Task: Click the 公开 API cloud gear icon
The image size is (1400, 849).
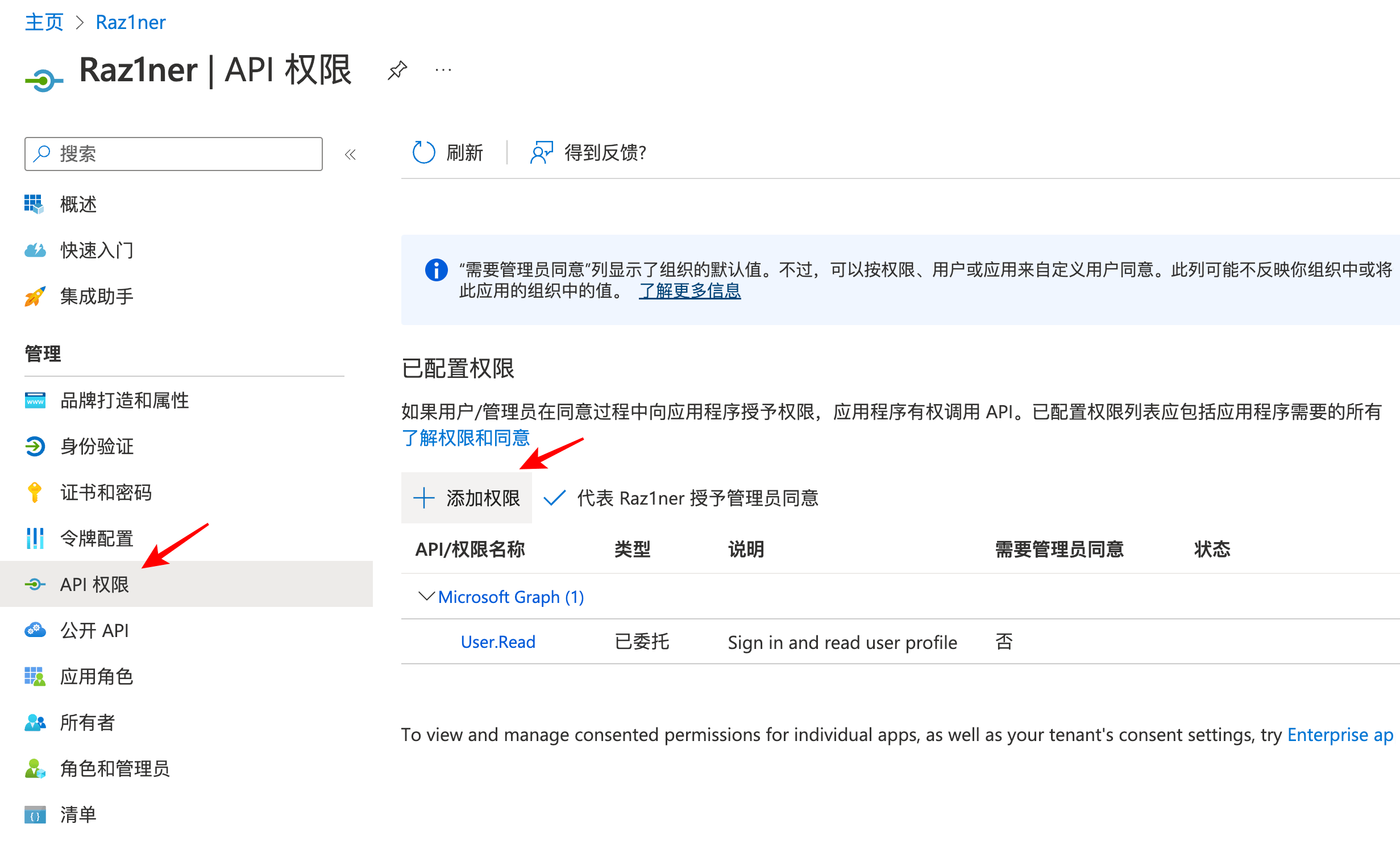Action: pyautogui.click(x=35, y=630)
